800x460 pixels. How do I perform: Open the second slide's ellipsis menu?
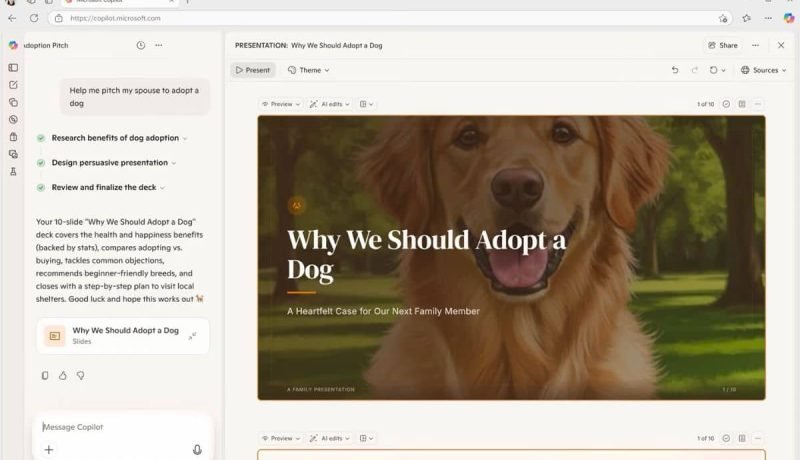[x=758, y=438]
